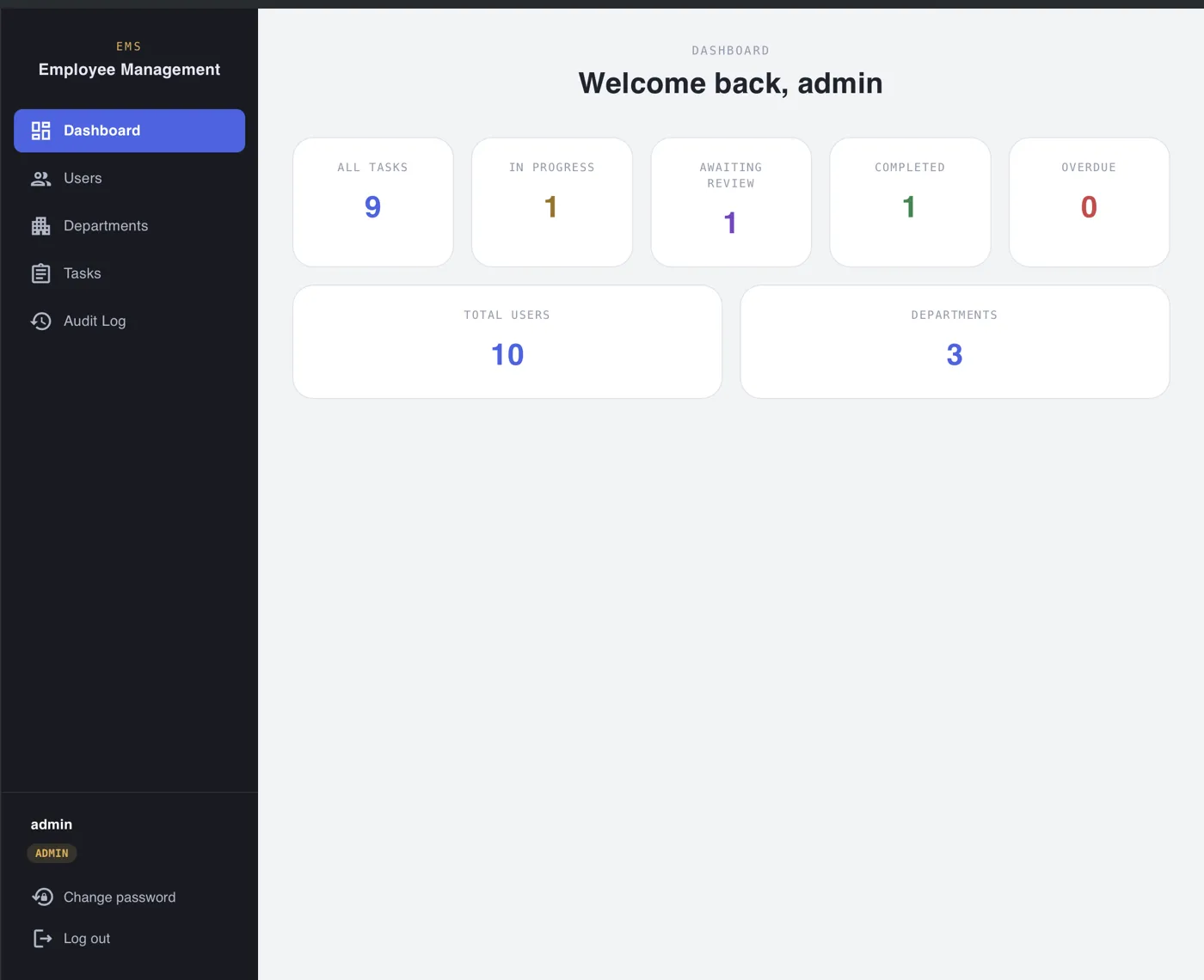Click the ADMIN role badge
Viewport: 1204px width, 980px height.
[x=52, y=854]
